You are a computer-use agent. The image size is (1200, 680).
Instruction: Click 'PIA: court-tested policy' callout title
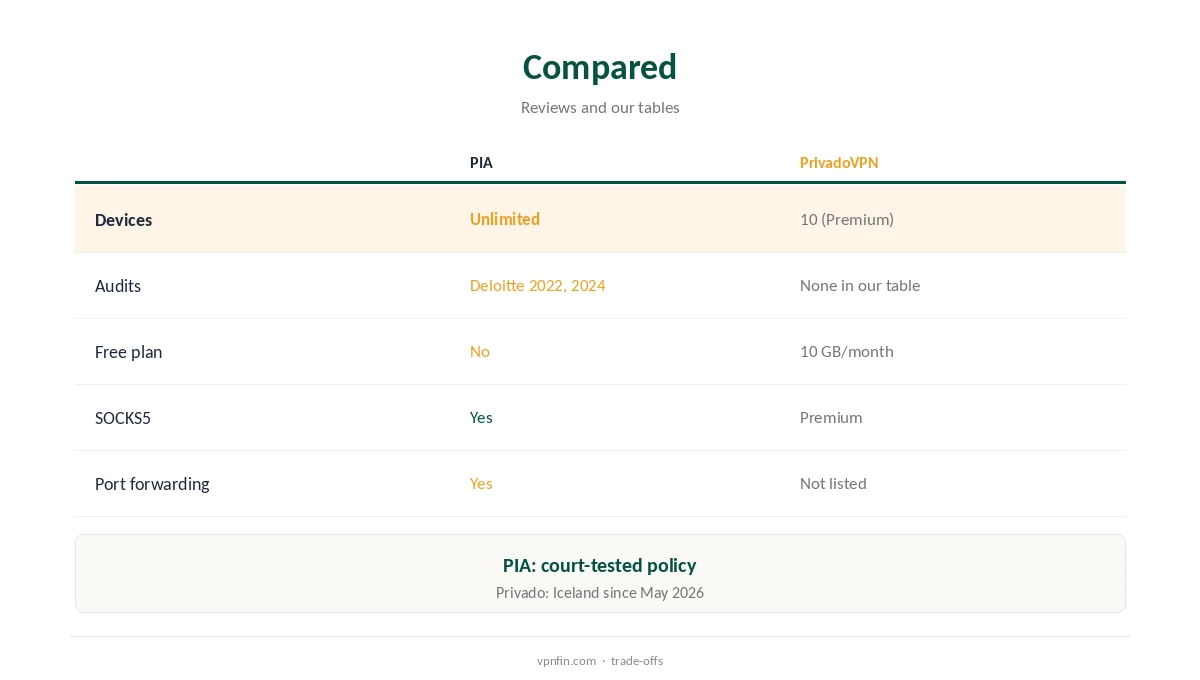[x=600, y=565]
